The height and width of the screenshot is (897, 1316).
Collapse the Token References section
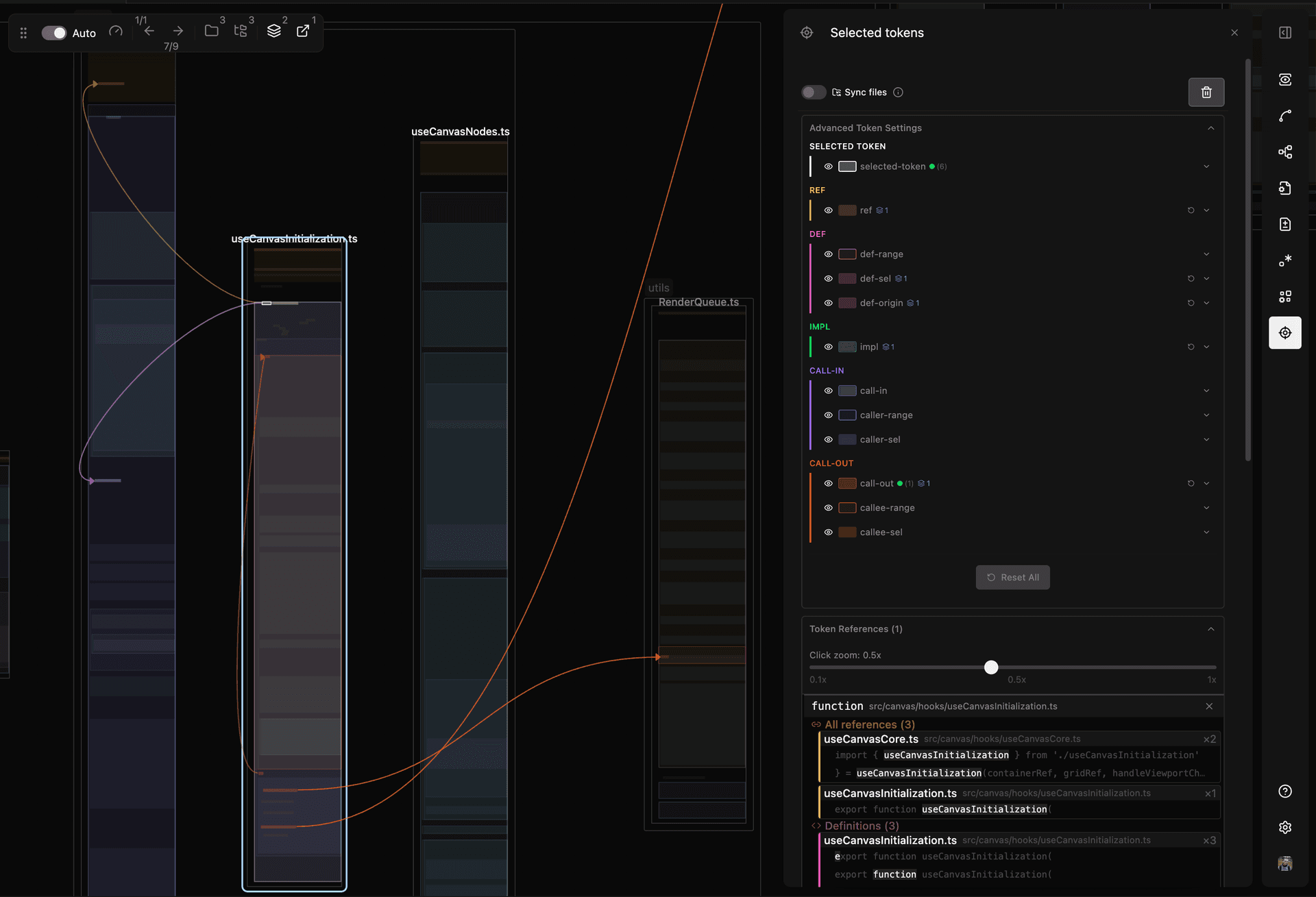coord(1210,629)
